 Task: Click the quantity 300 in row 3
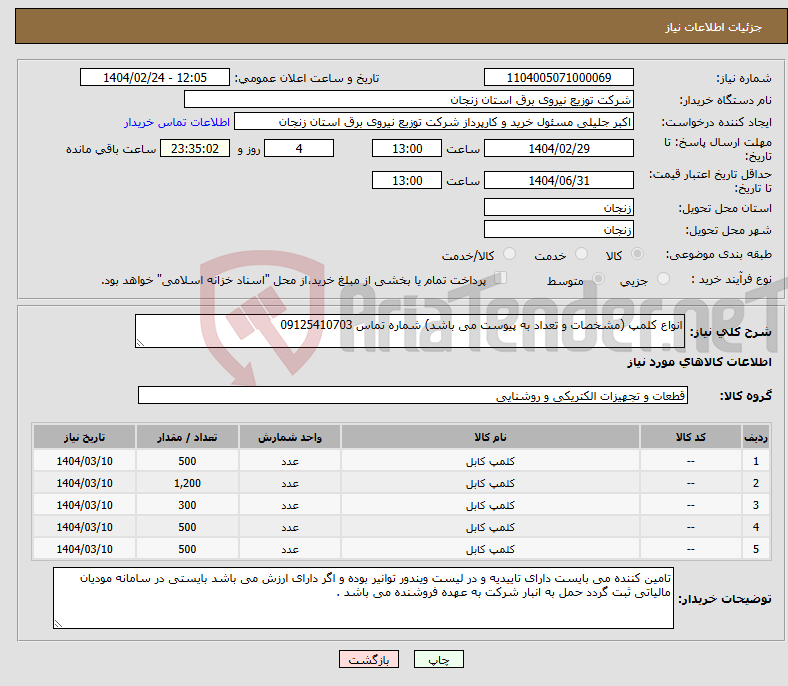point(187,505)
